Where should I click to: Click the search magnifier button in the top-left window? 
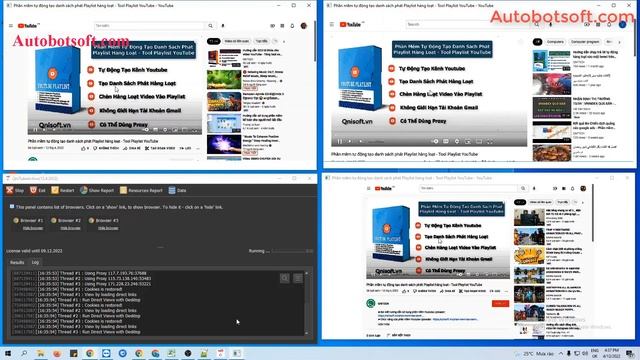coord(211,26)
